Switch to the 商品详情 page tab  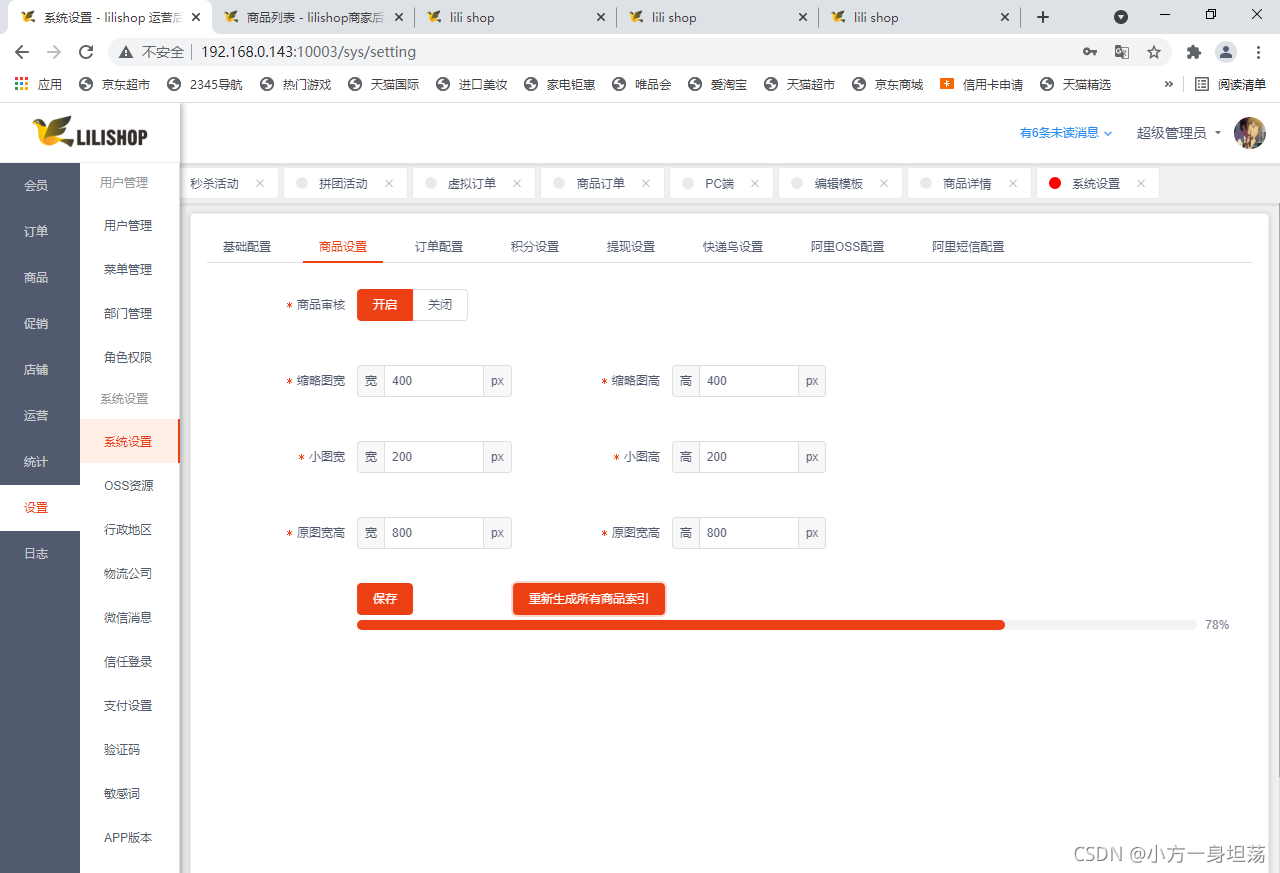click(x=970, y=183)
